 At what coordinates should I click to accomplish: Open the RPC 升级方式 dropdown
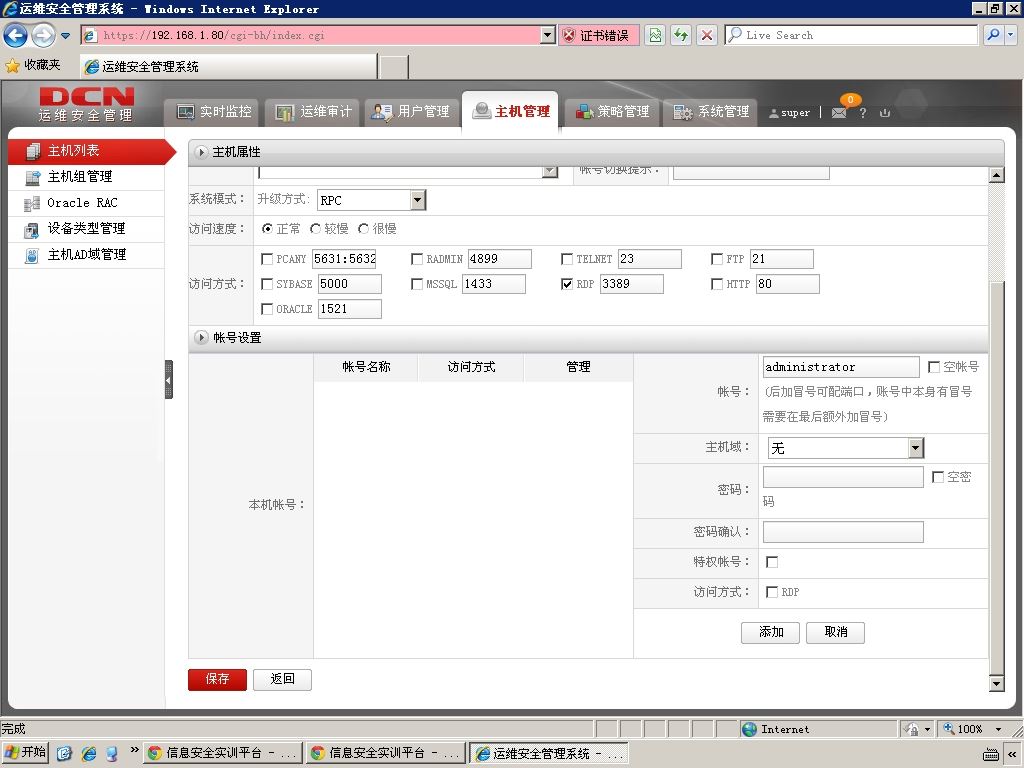[418, 200]
